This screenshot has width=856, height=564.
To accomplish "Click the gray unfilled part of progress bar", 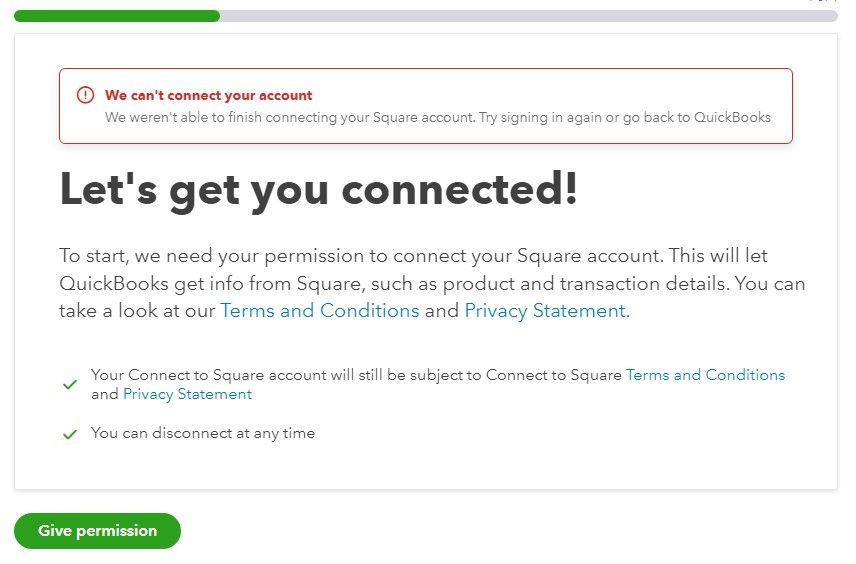I will coord(528,16).
